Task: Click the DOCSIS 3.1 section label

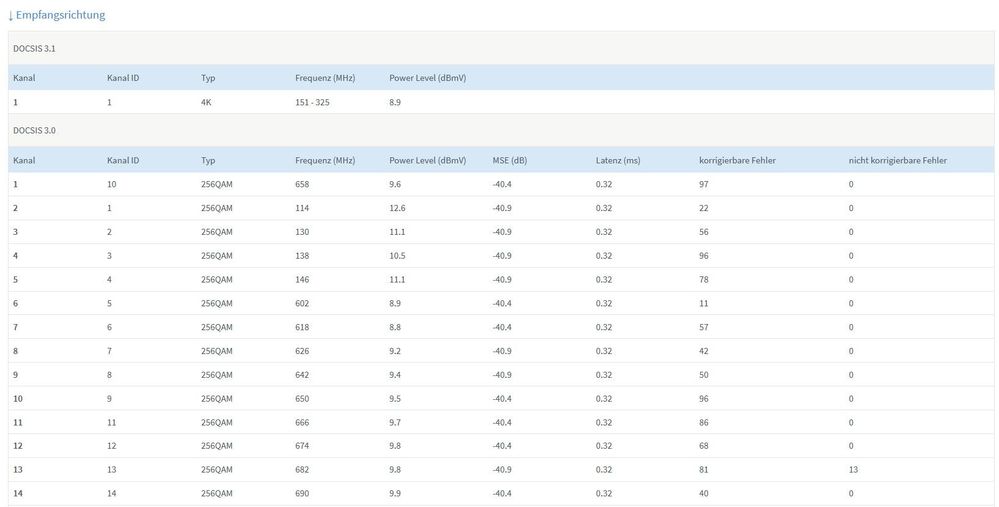Action: (34, 48)
